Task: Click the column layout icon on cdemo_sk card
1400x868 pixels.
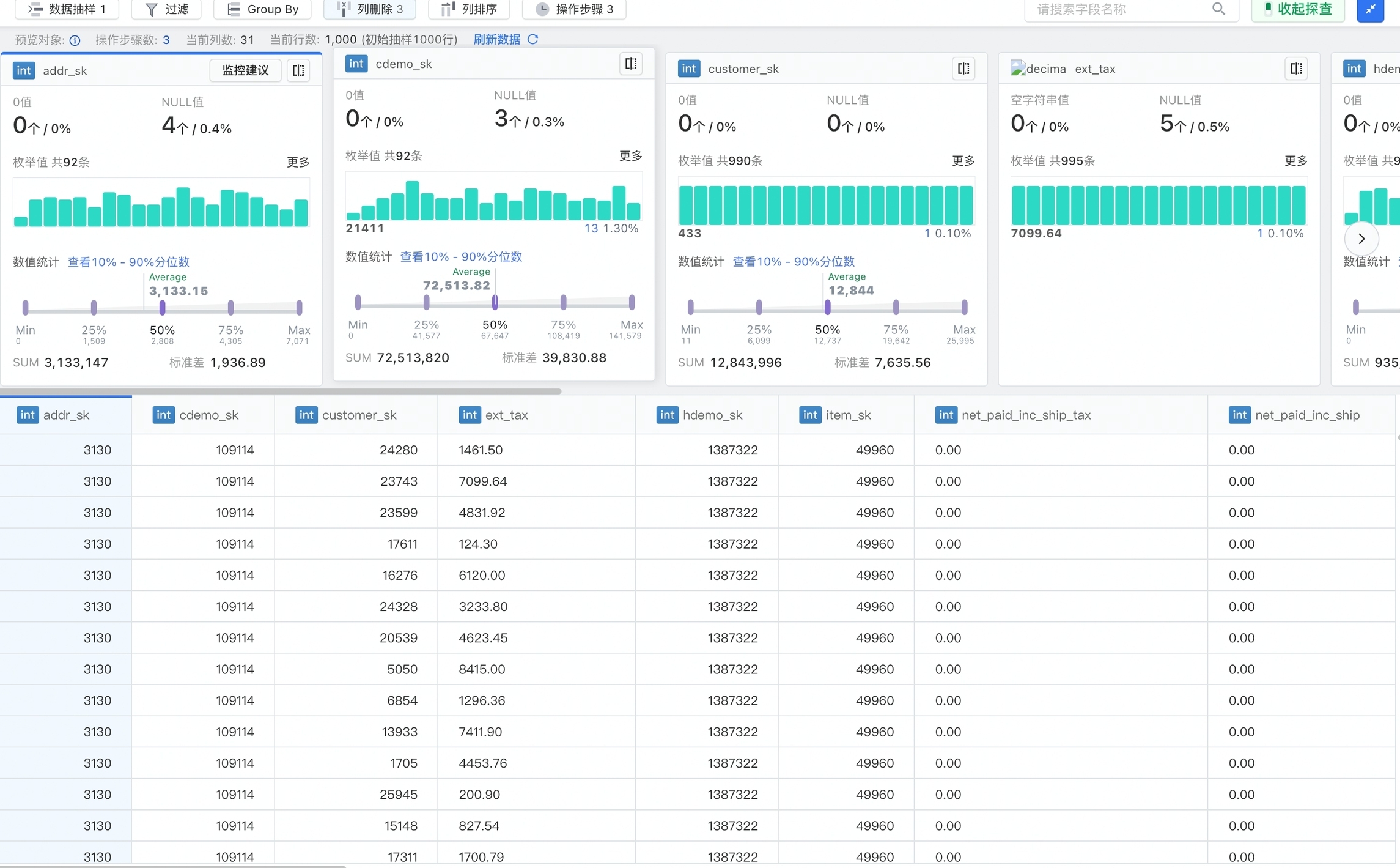Action: [631, 64]
